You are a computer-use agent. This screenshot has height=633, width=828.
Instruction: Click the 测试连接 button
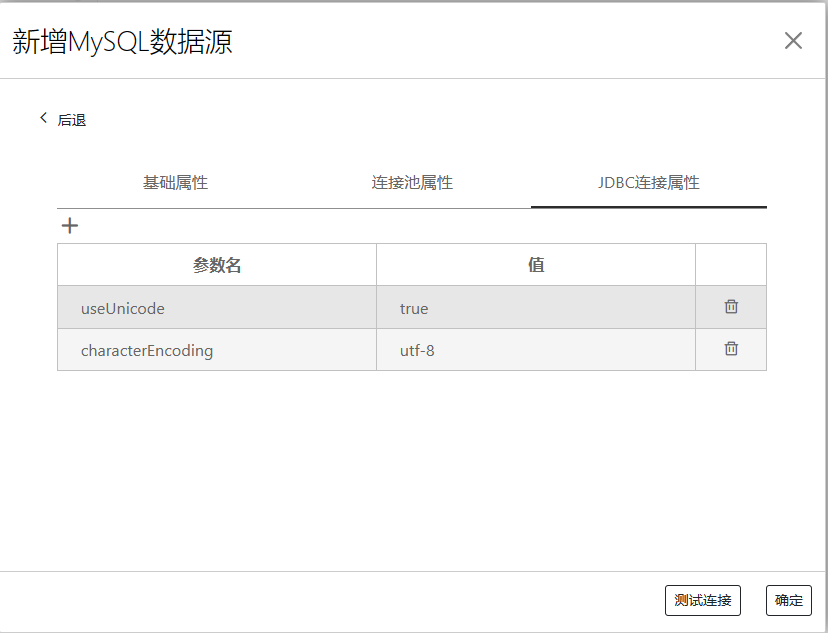(702, 600)
